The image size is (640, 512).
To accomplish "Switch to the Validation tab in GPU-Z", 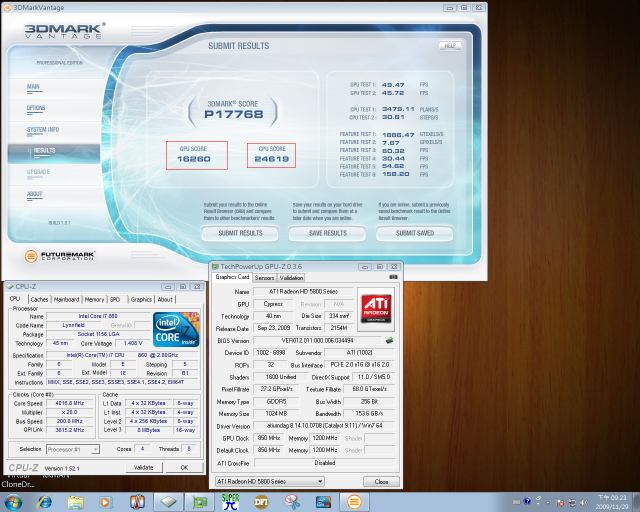I will point(291,278).
